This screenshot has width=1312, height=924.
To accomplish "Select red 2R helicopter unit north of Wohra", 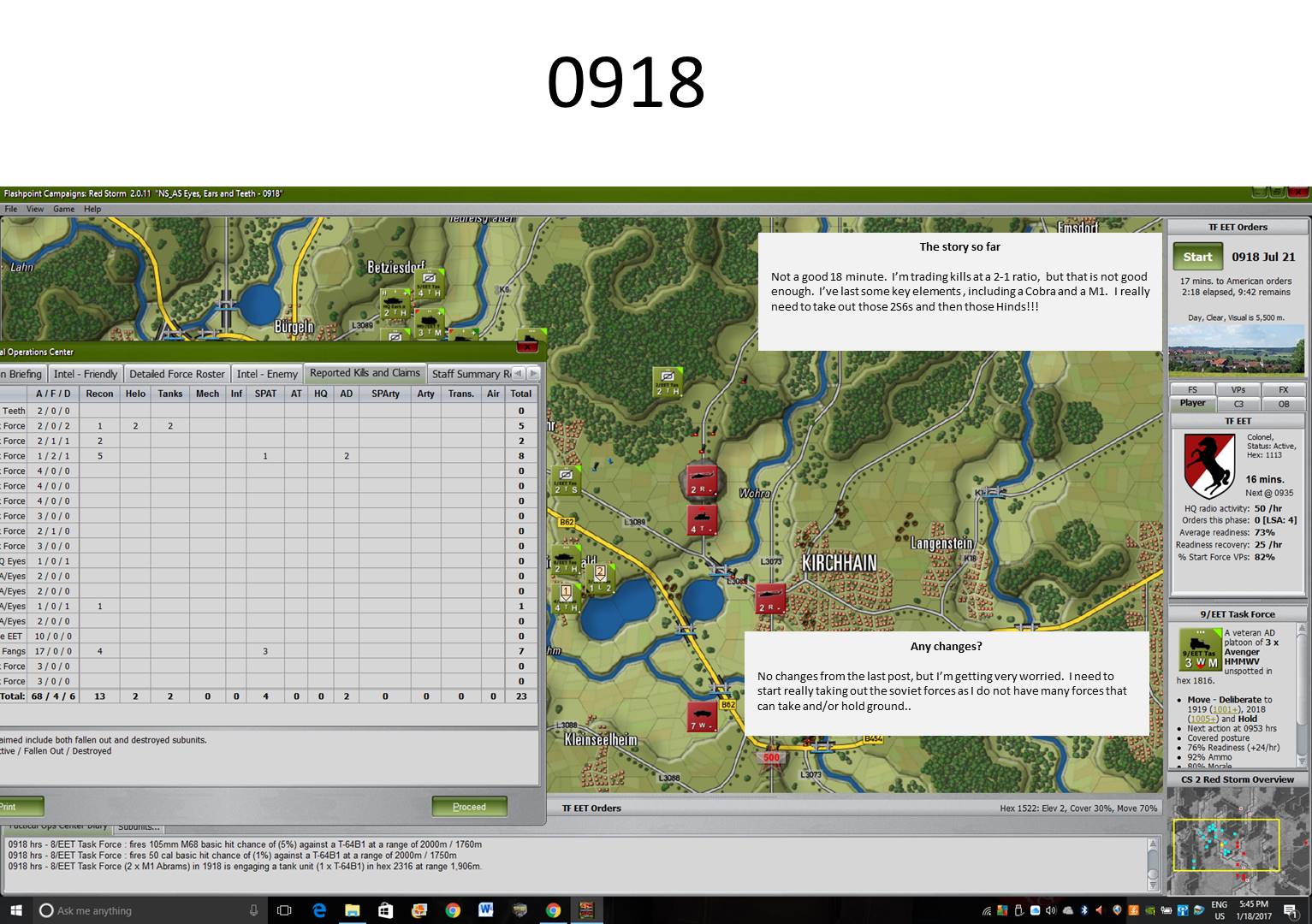I will tap(702, 482).
